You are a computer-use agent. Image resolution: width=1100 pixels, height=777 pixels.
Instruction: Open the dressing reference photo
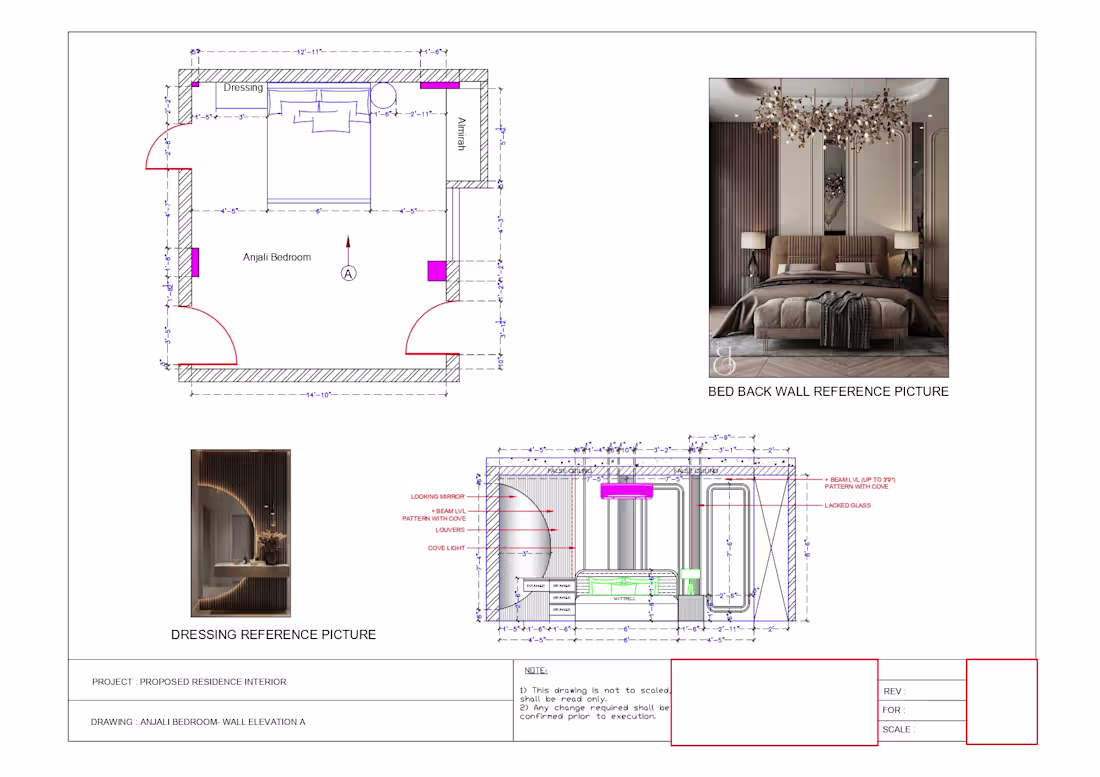[241, 533]
